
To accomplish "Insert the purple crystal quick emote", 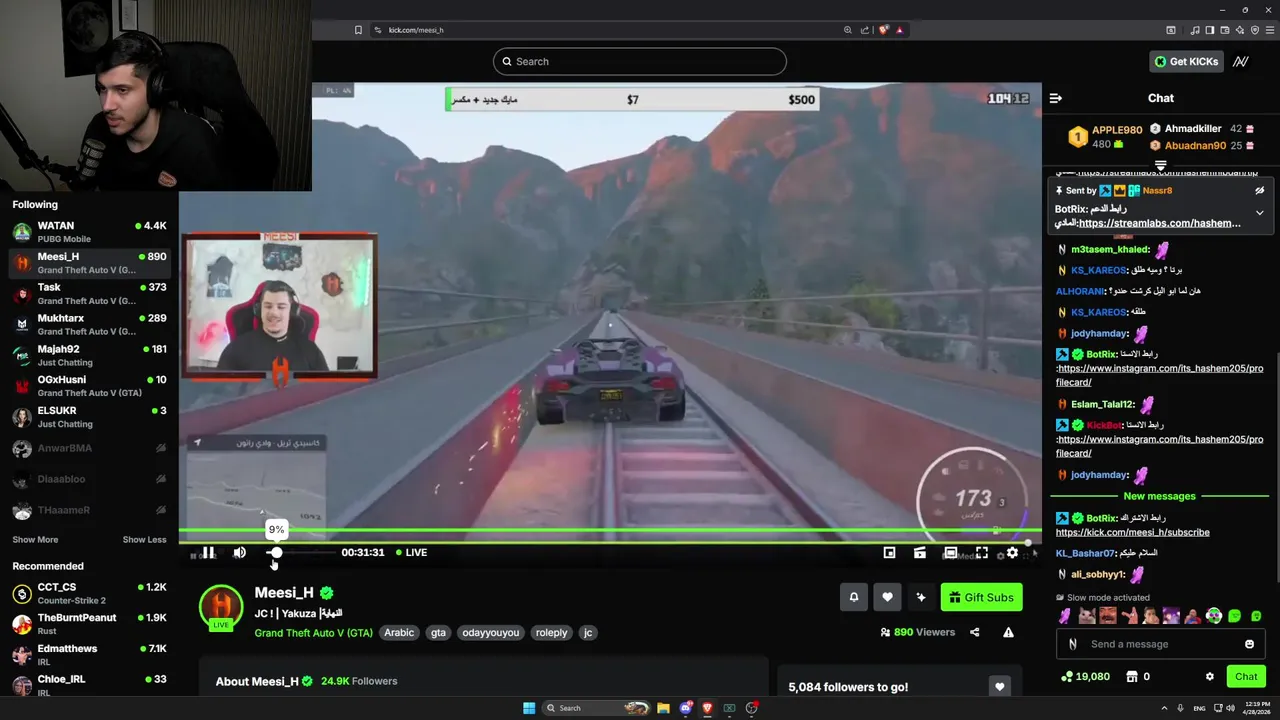I will (x=1065, y=616).
